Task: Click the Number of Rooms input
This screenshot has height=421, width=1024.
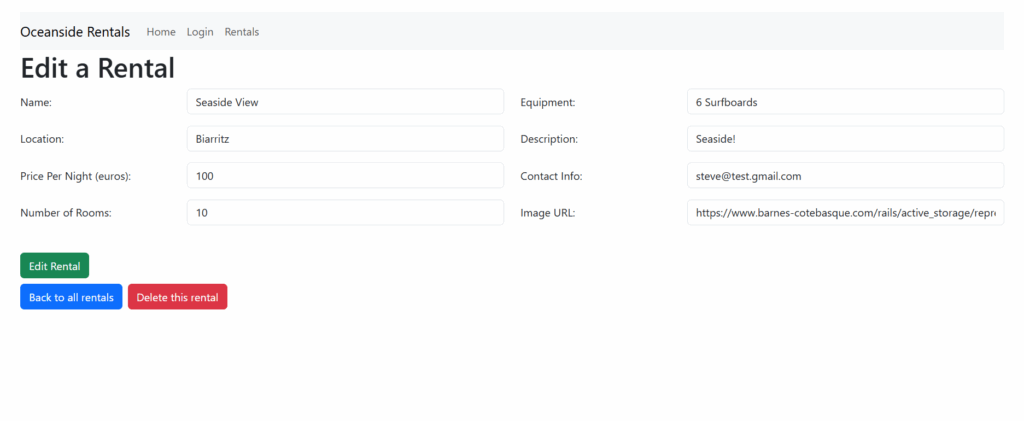Action: click(345, 213)
